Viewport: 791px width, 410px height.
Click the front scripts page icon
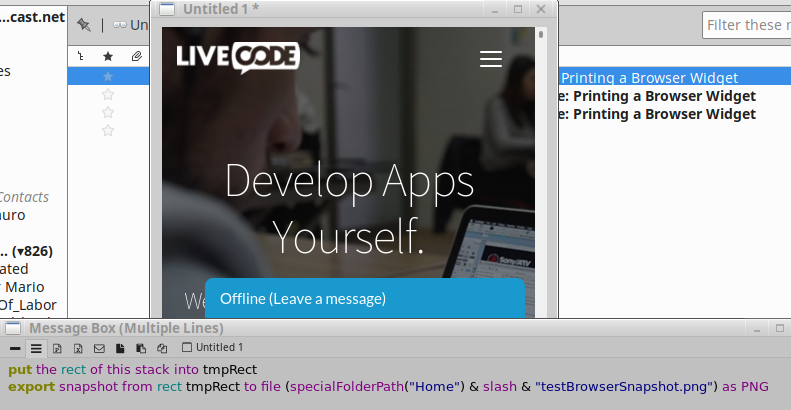coord(120,348)
